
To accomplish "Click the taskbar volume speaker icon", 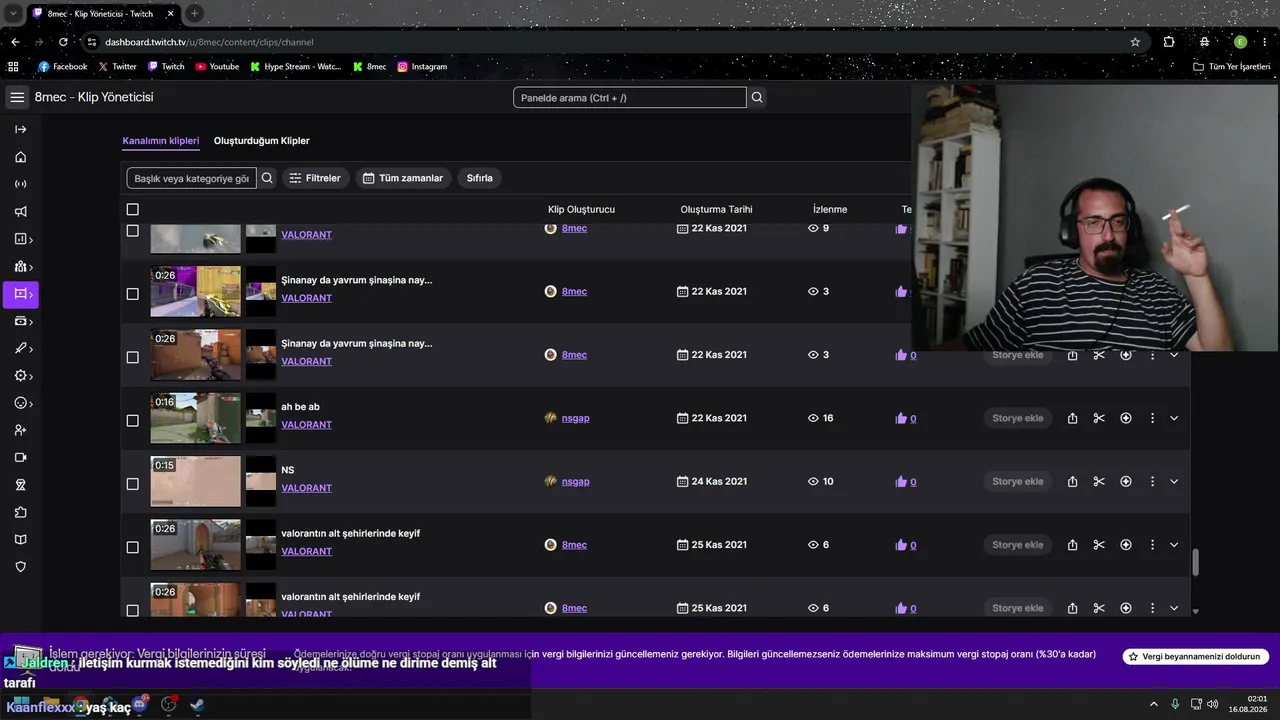I will tap(1212, 704).
